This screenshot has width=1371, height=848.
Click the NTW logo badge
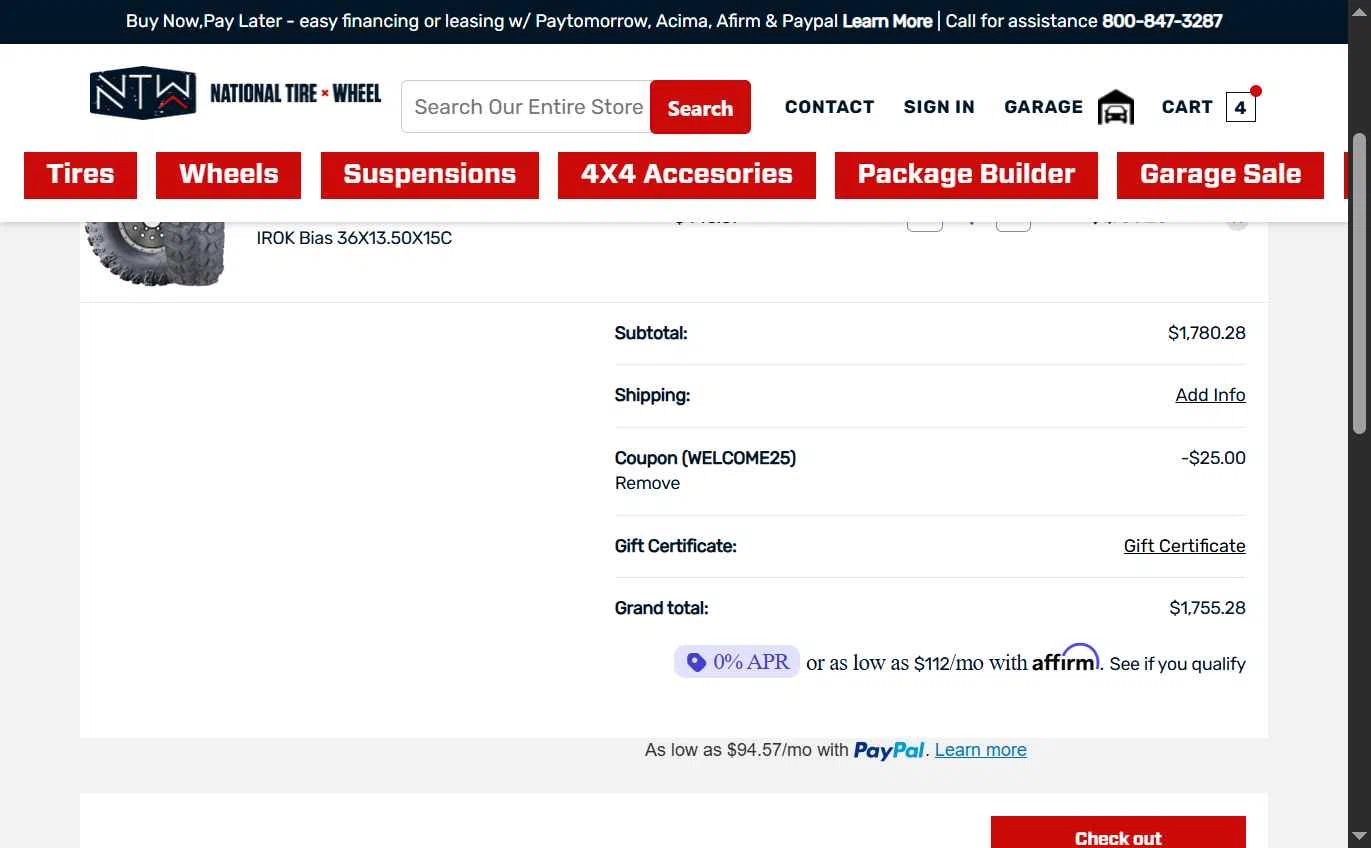143,93
